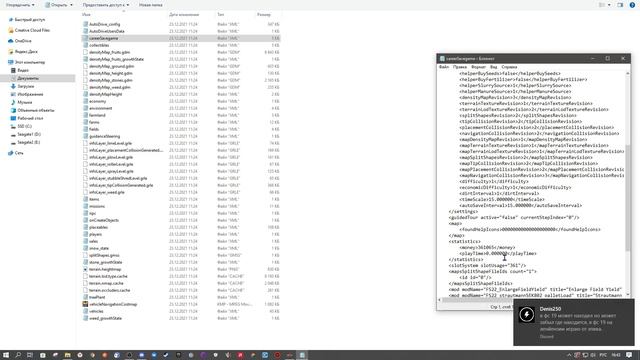Image resolution: width=640 pixels, height=360 pixels.
Task: Select densityMap_fruits.gdm file icon
Action: click(85, 52)
